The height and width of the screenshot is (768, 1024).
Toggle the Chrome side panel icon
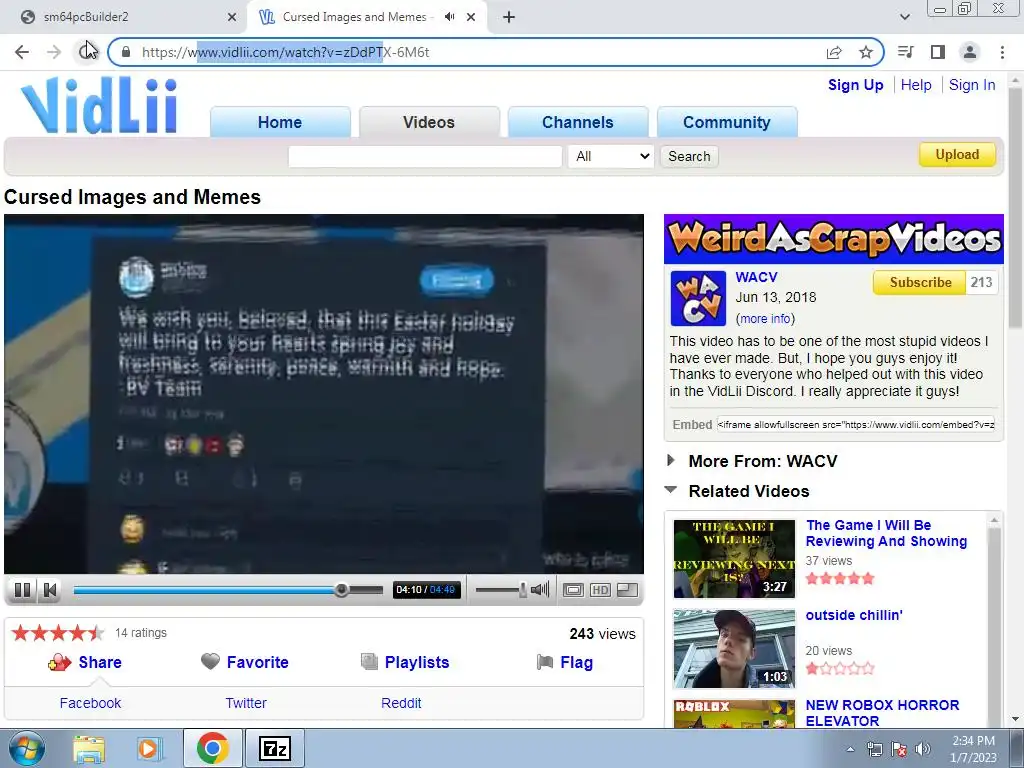938,52
